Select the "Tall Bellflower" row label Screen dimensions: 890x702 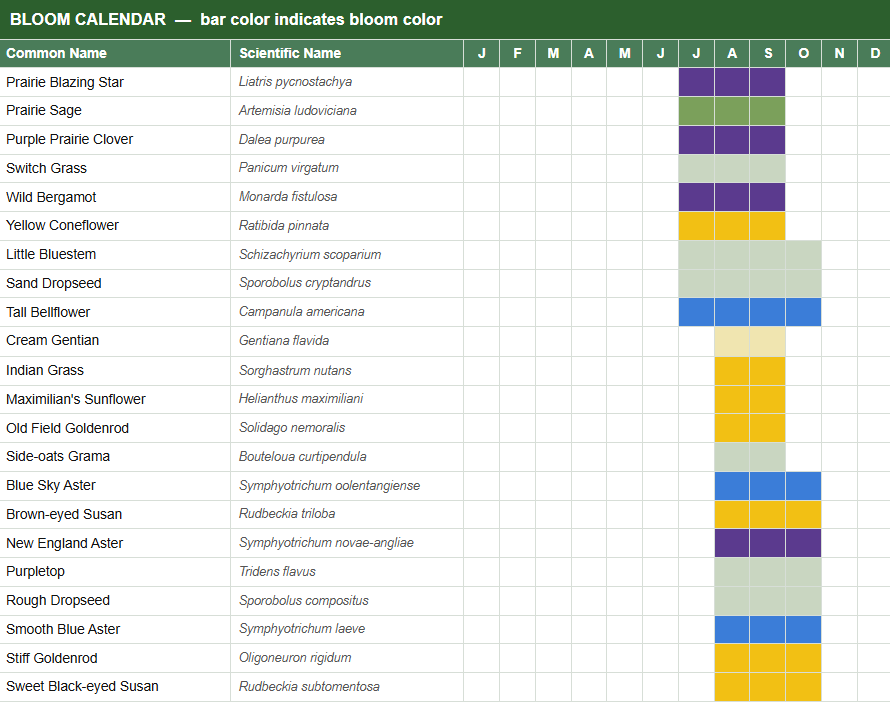point(48,313)
